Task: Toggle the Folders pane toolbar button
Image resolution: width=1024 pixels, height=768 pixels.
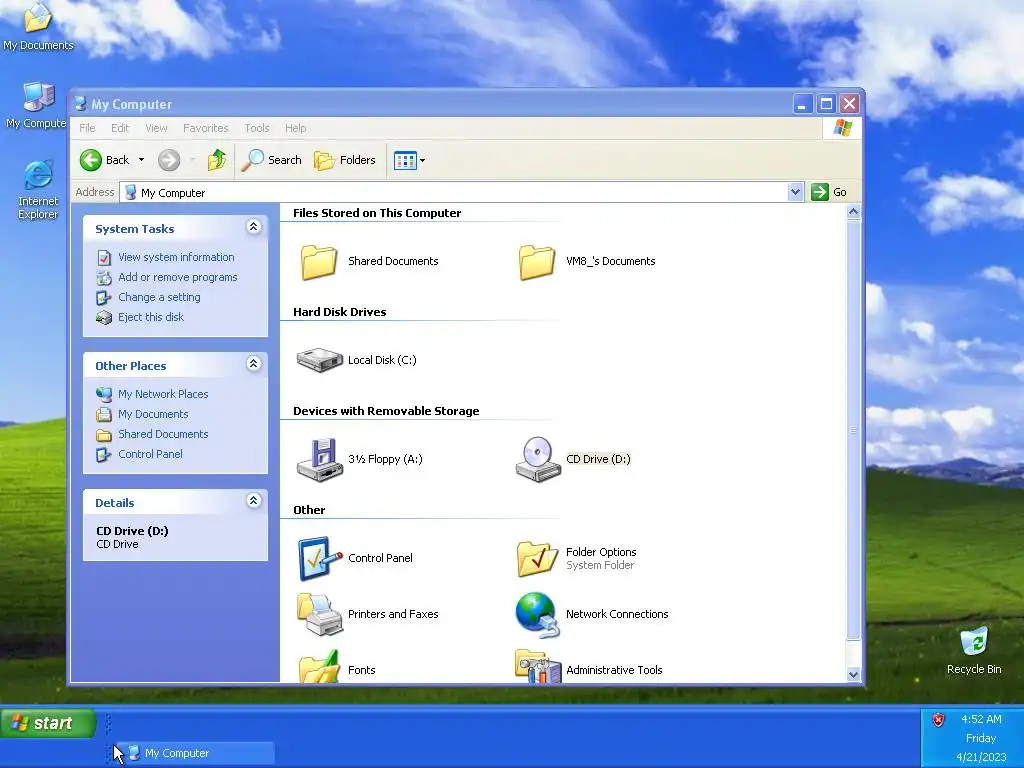Action: [x=345, y=160]
